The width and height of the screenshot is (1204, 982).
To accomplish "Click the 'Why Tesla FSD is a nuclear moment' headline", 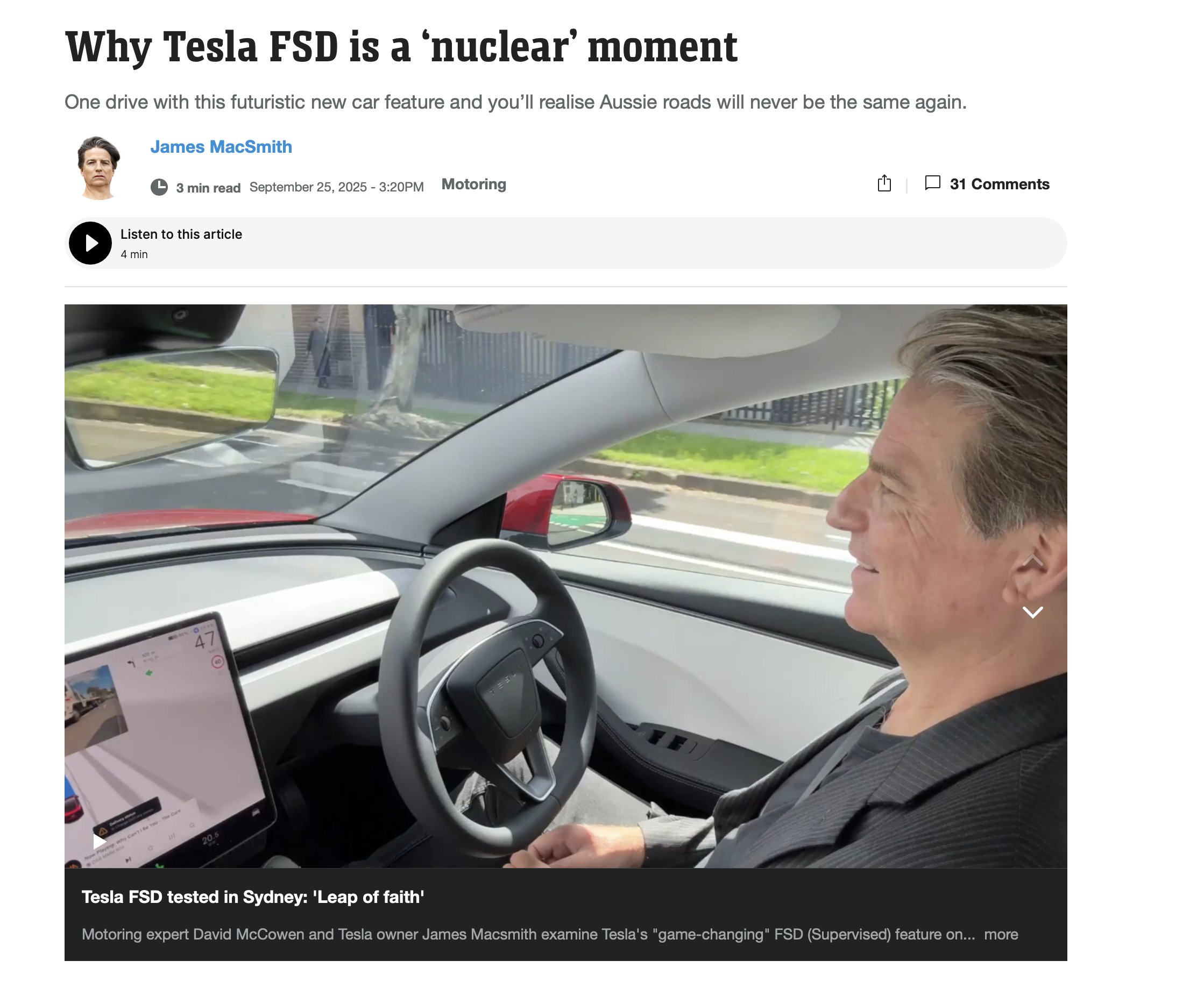I will pos(401,47).
